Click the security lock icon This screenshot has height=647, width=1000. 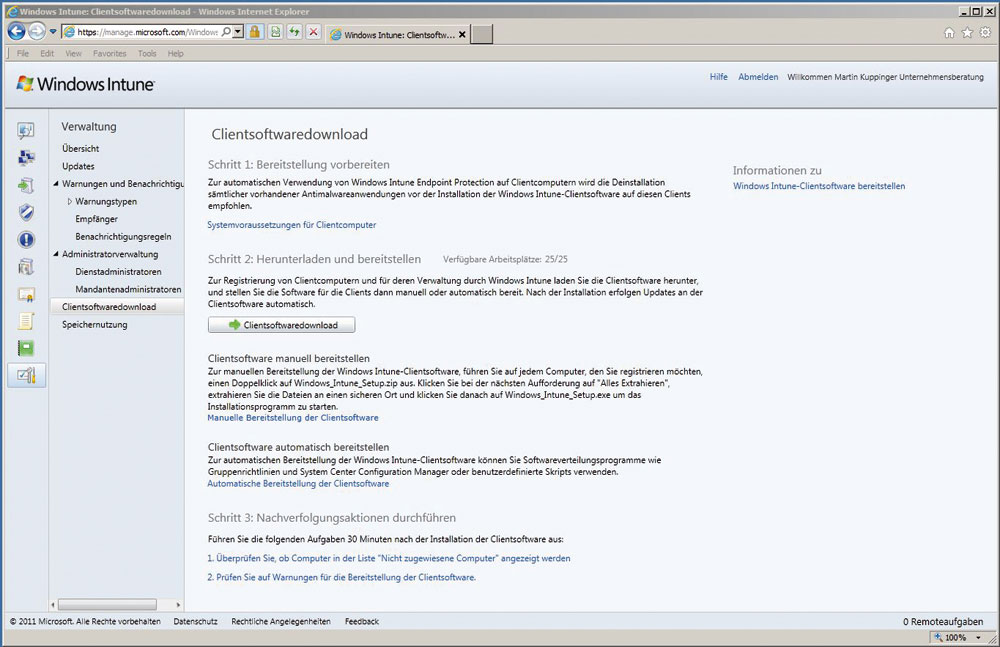[254, 32]
